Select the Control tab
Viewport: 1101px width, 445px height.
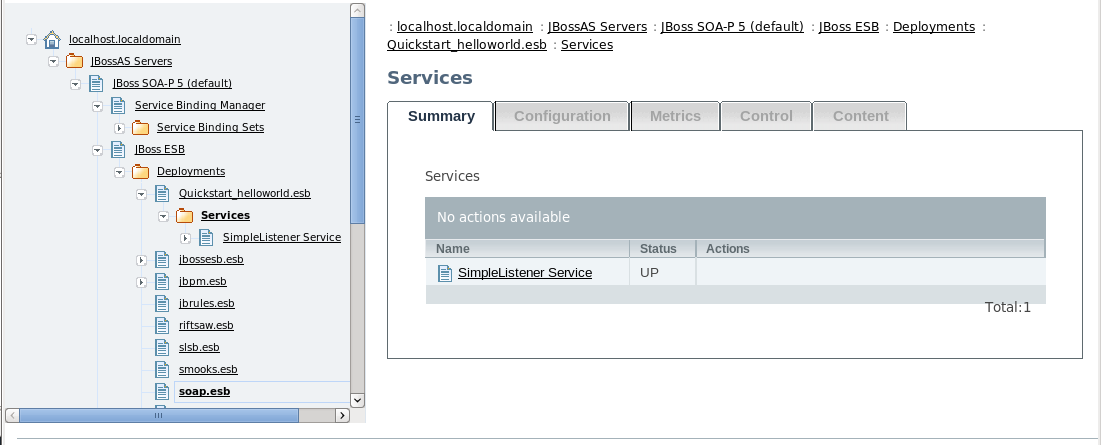[x=766, y=116]
